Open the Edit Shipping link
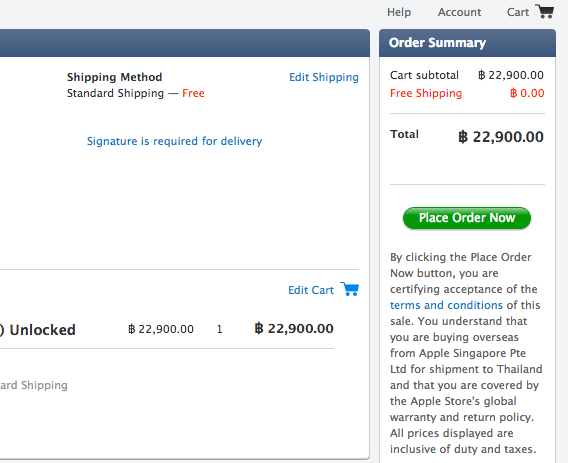The width and height of the screenshot is (568, 463). [324, 77]
